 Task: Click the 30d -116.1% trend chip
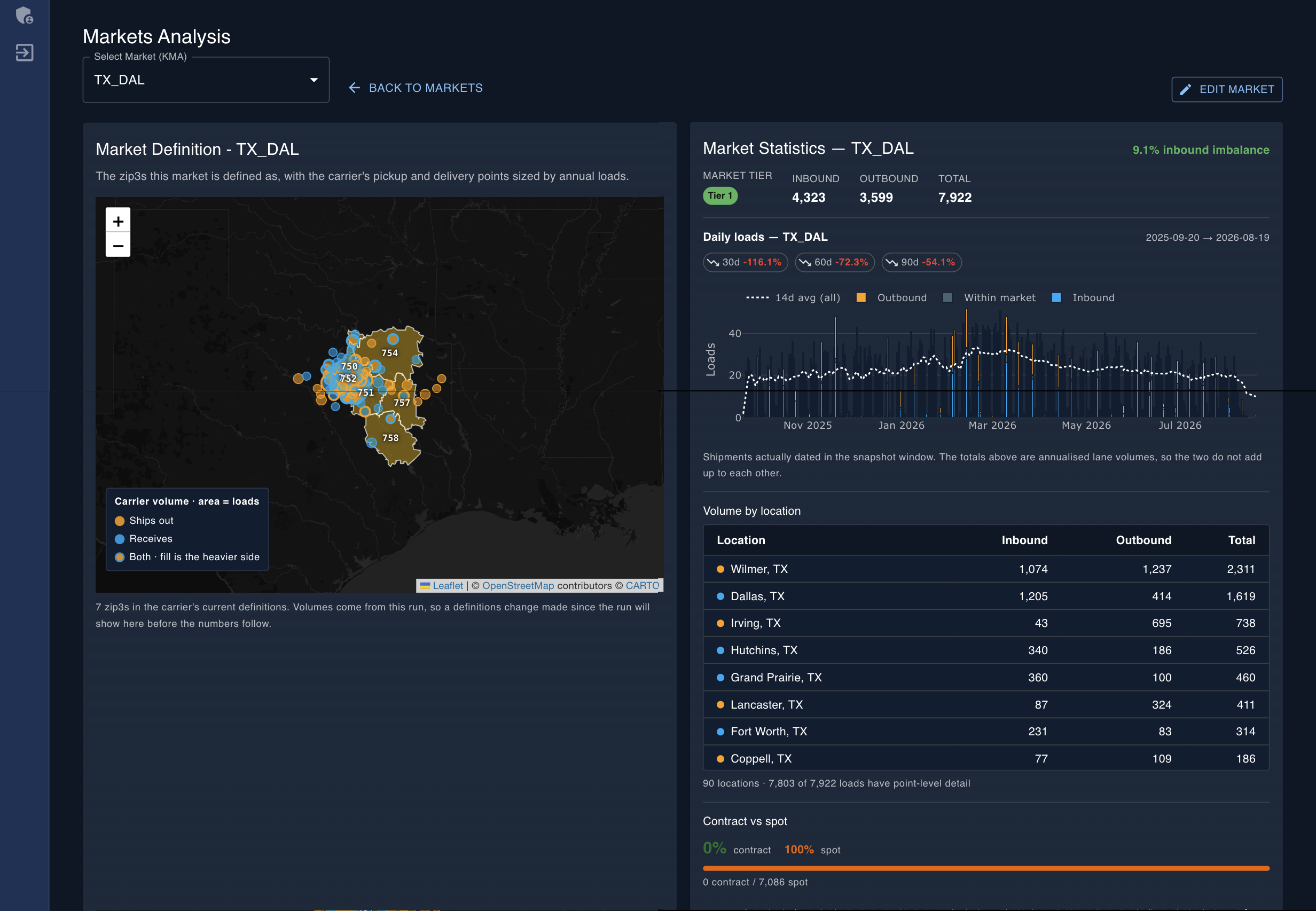coord(745,263)
